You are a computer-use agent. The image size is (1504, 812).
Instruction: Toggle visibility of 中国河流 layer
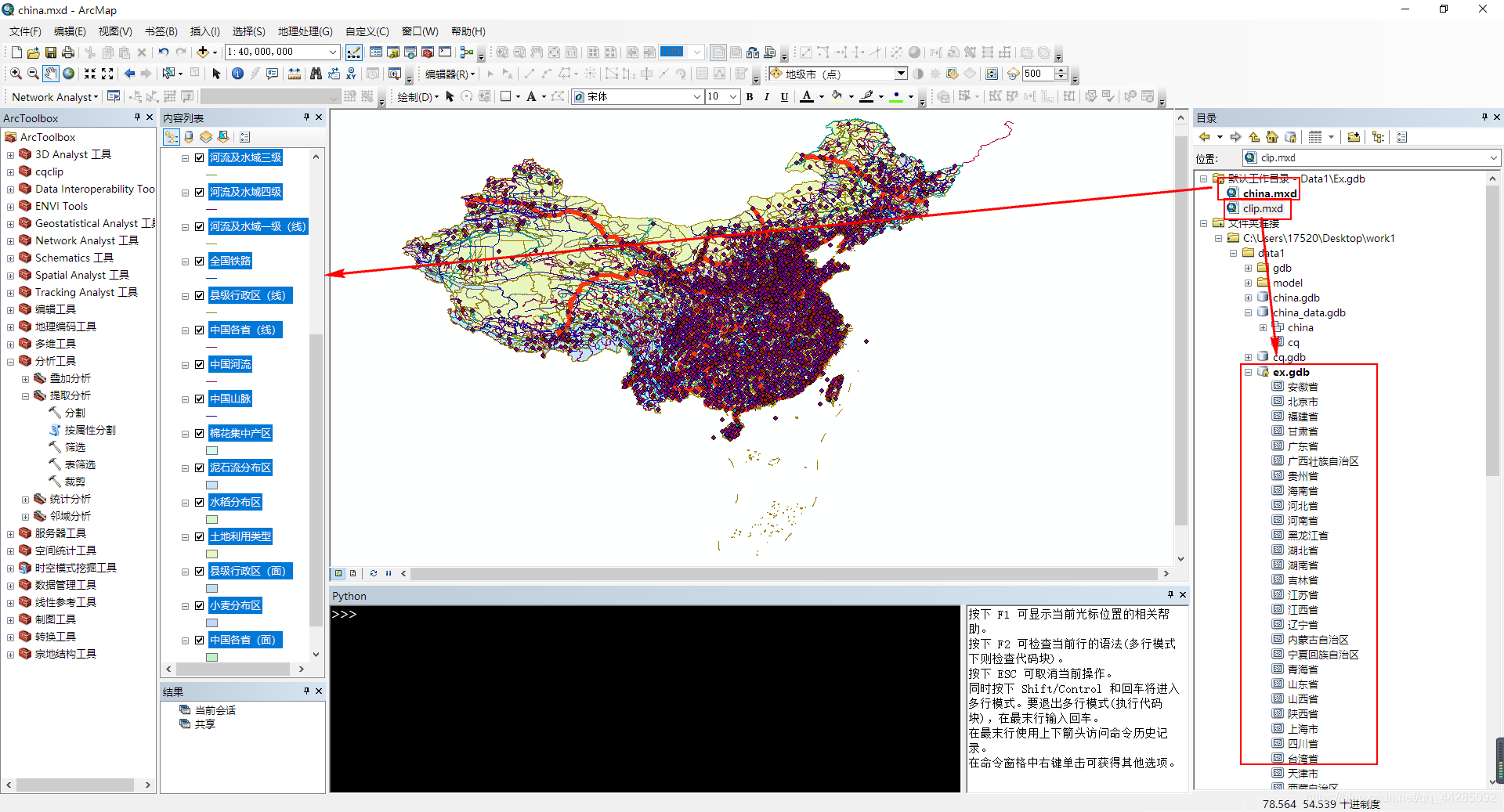[200, 364]
